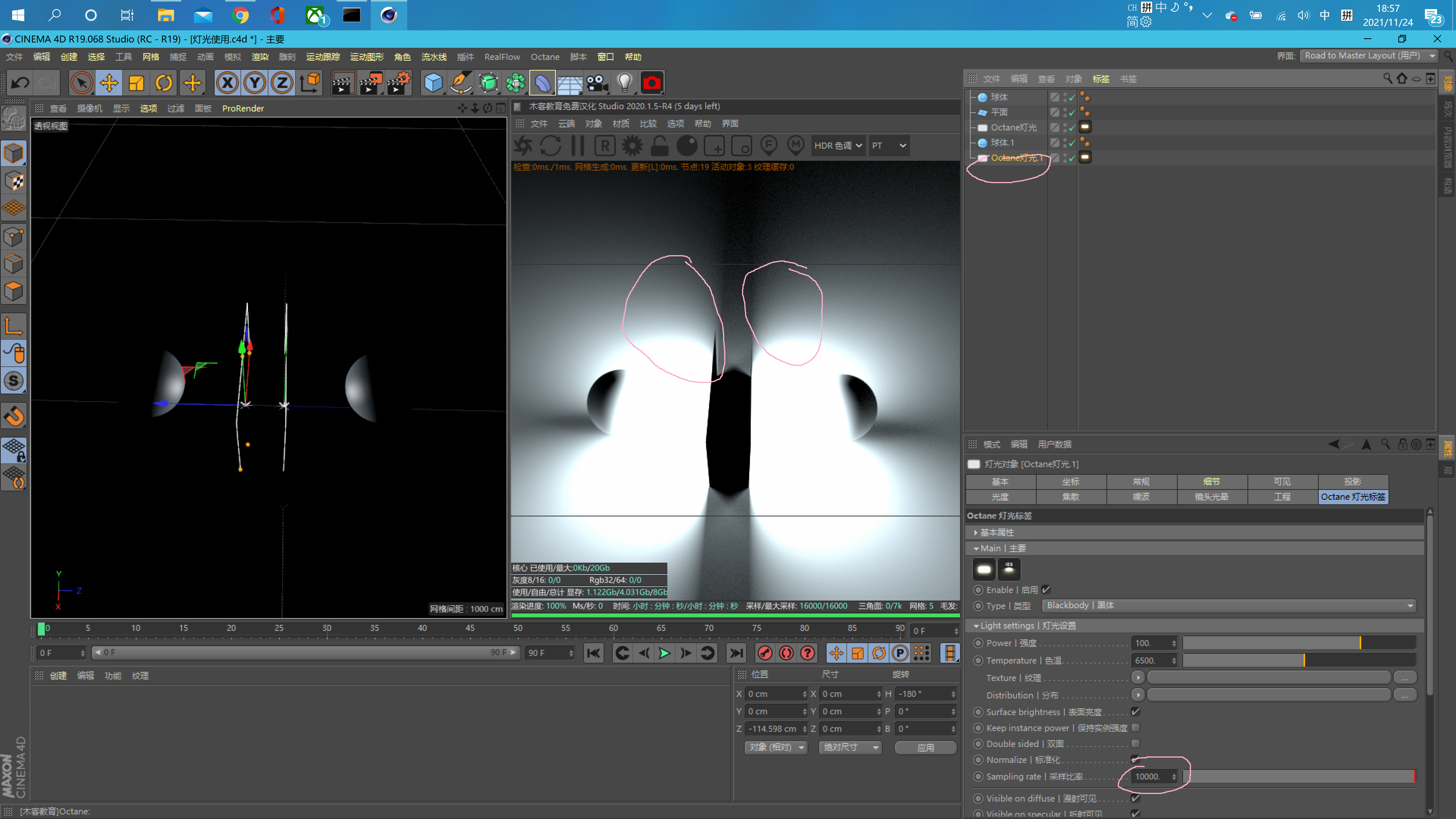Add a Camera object
The image size is (1456, 819).
tap(597, 83)
